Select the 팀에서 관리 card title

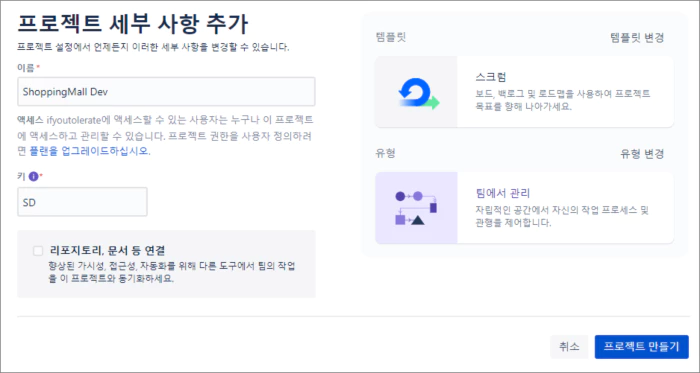[503, 193]
